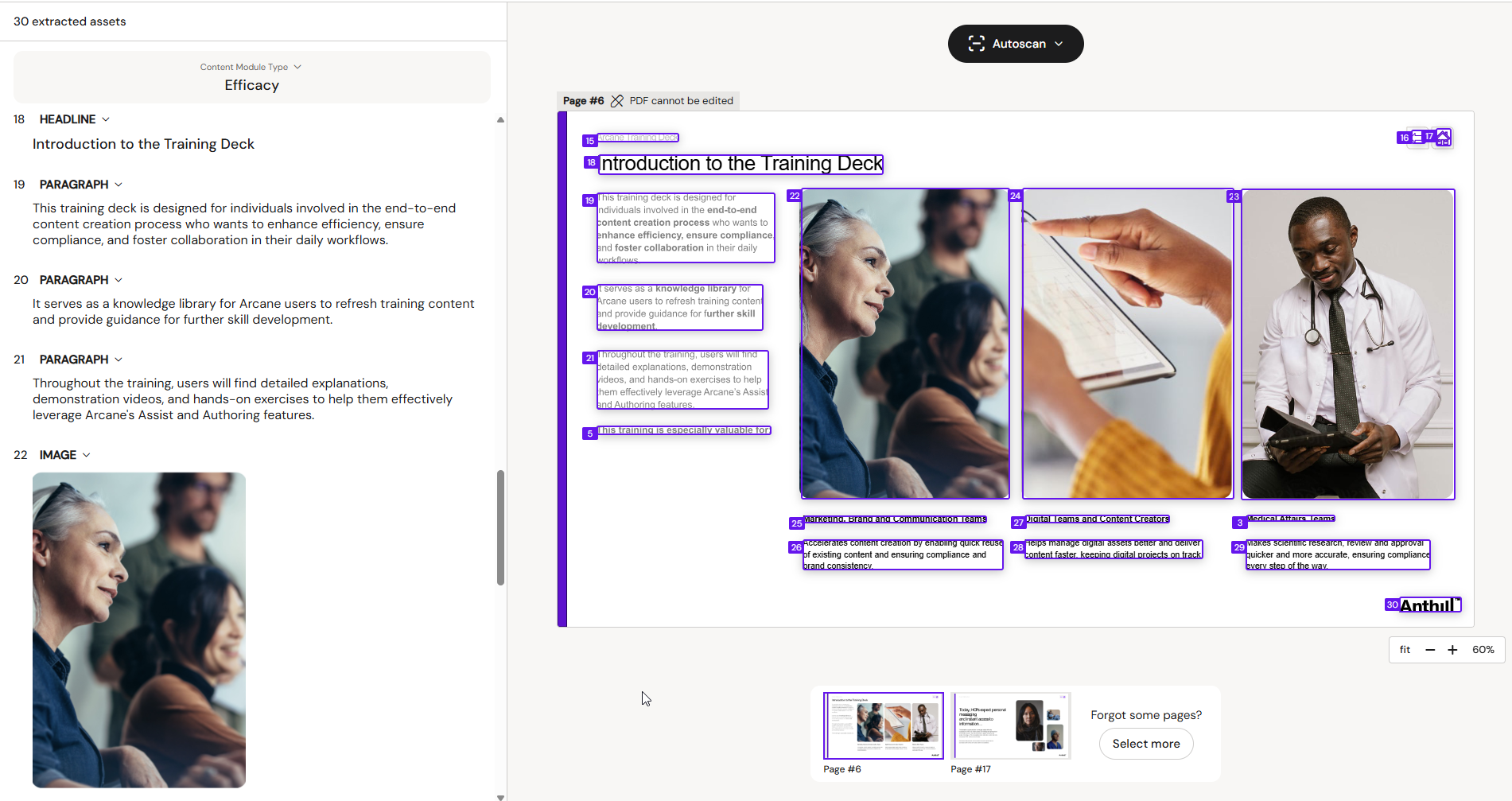Select the home icon asset 17
1512x801 pixels.
click(1443, 137)
